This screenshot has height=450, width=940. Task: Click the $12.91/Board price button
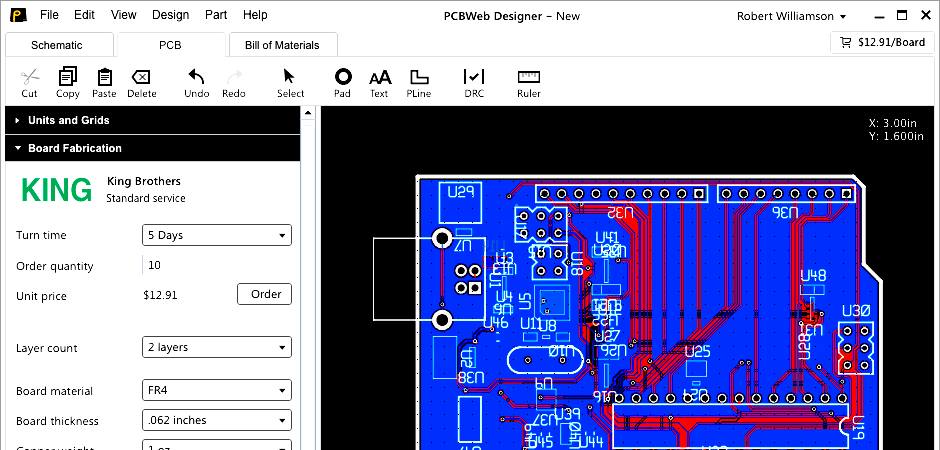coord(882,43)
